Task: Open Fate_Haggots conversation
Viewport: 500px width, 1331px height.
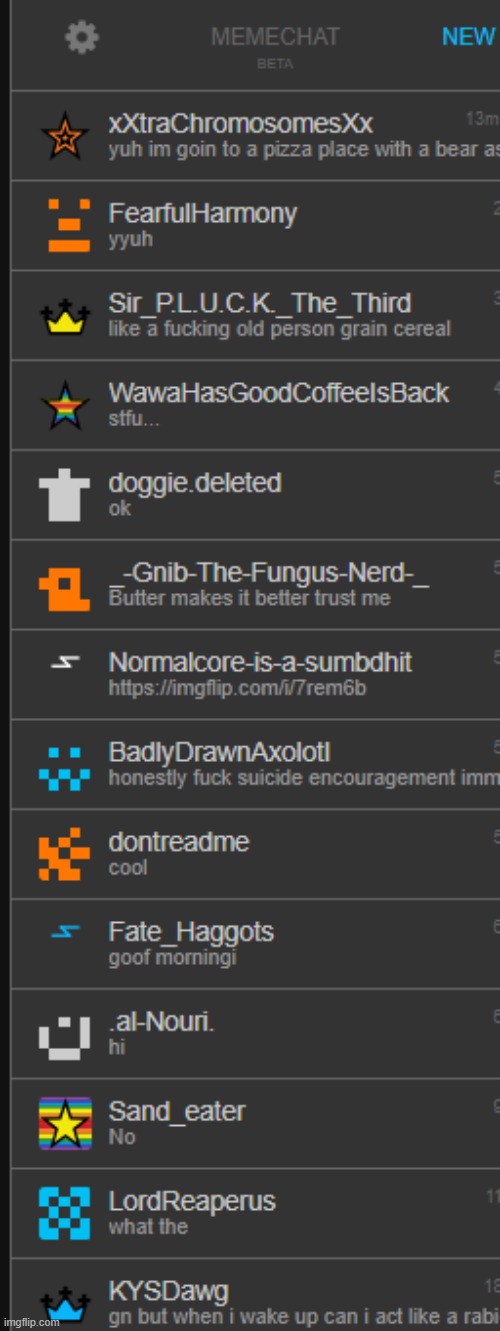Action: (255, 944)
